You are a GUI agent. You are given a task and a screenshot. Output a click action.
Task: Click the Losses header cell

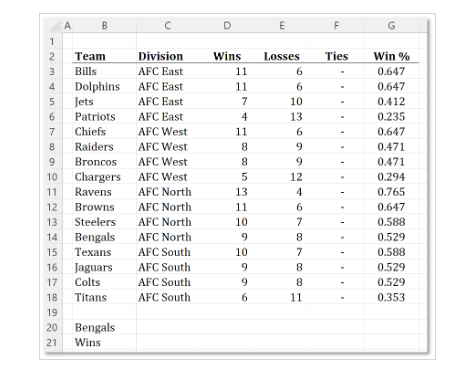coord(282,56)
